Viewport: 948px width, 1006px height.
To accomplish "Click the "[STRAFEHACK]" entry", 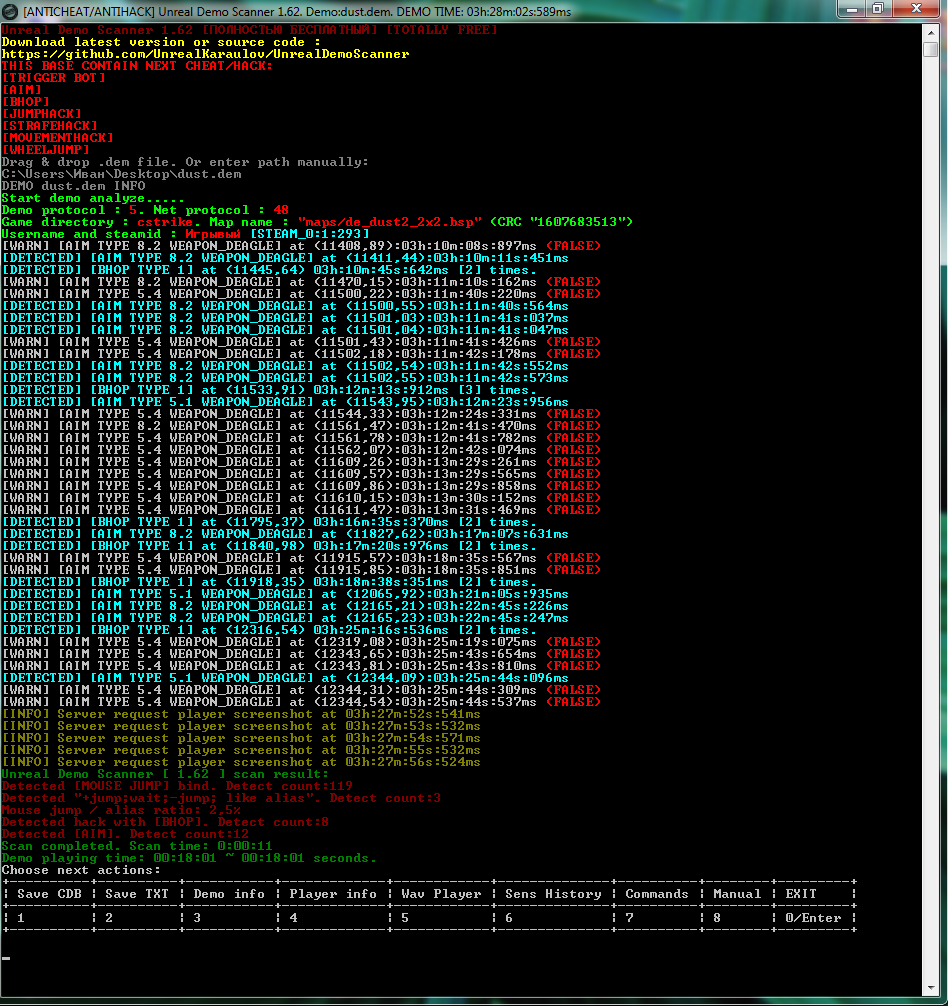I will (49, 126).
